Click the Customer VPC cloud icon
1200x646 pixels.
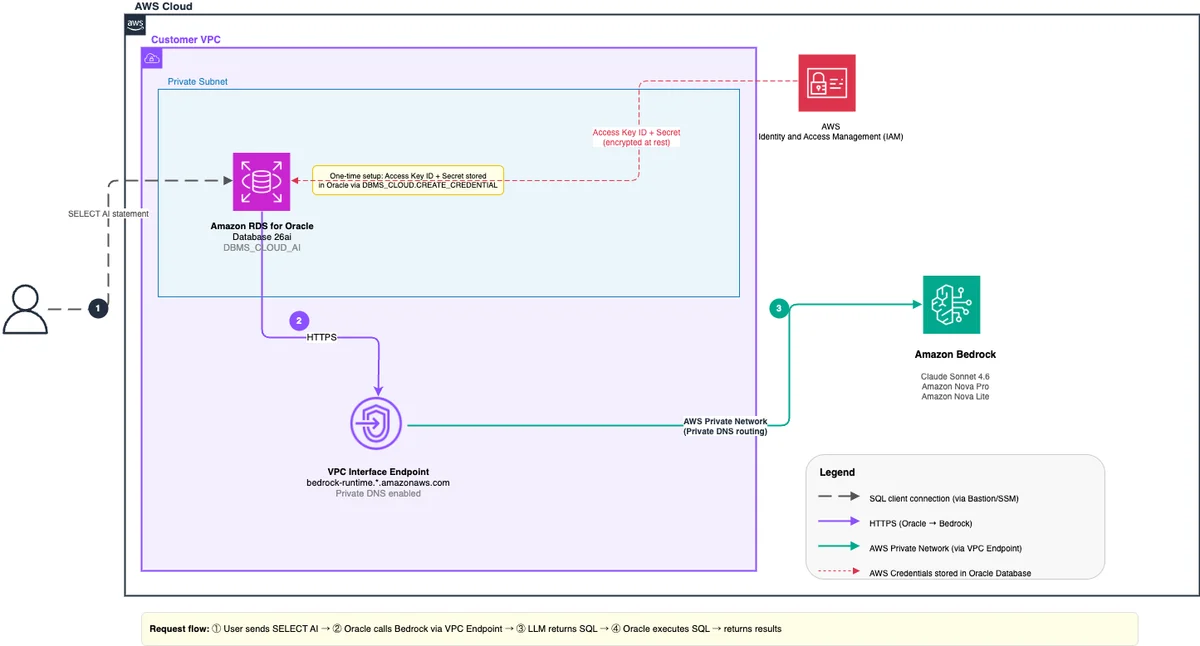[x=152, y=58]
